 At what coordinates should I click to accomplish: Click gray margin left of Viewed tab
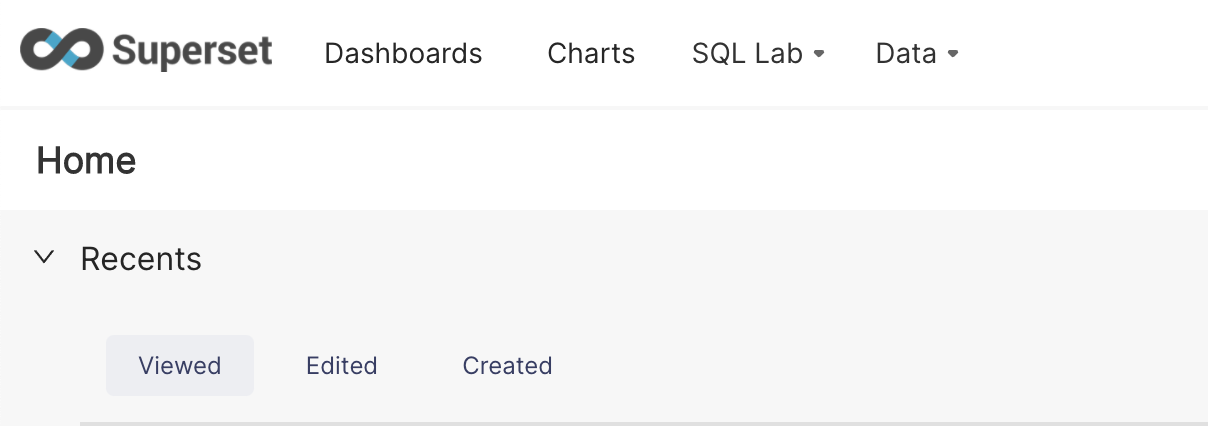(x=50, y=365)
